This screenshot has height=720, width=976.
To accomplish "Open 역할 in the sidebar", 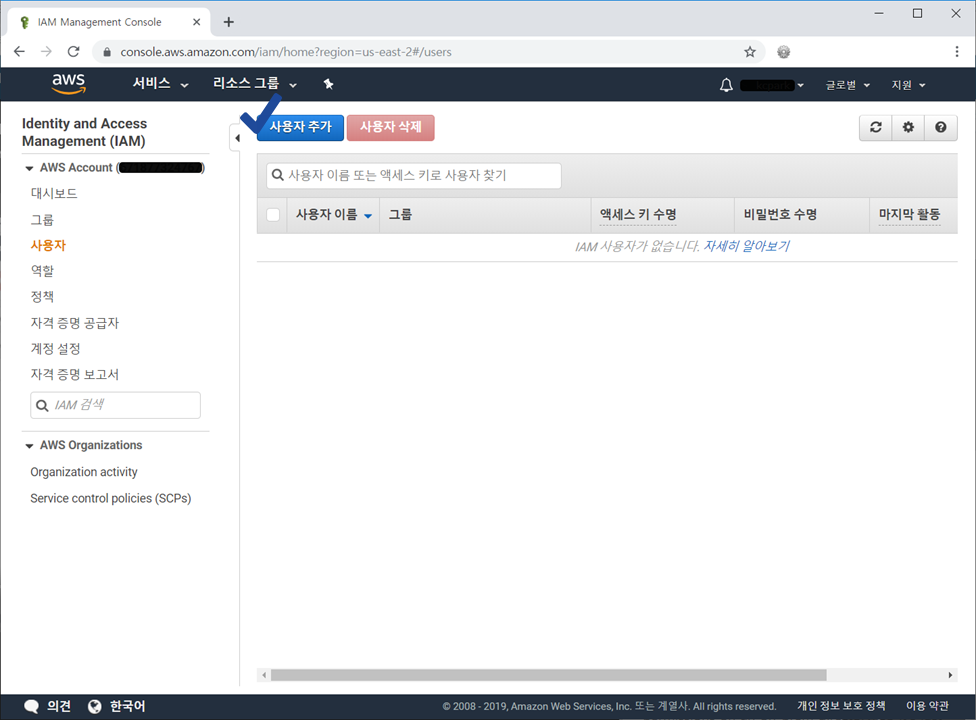I will point(42,271).
